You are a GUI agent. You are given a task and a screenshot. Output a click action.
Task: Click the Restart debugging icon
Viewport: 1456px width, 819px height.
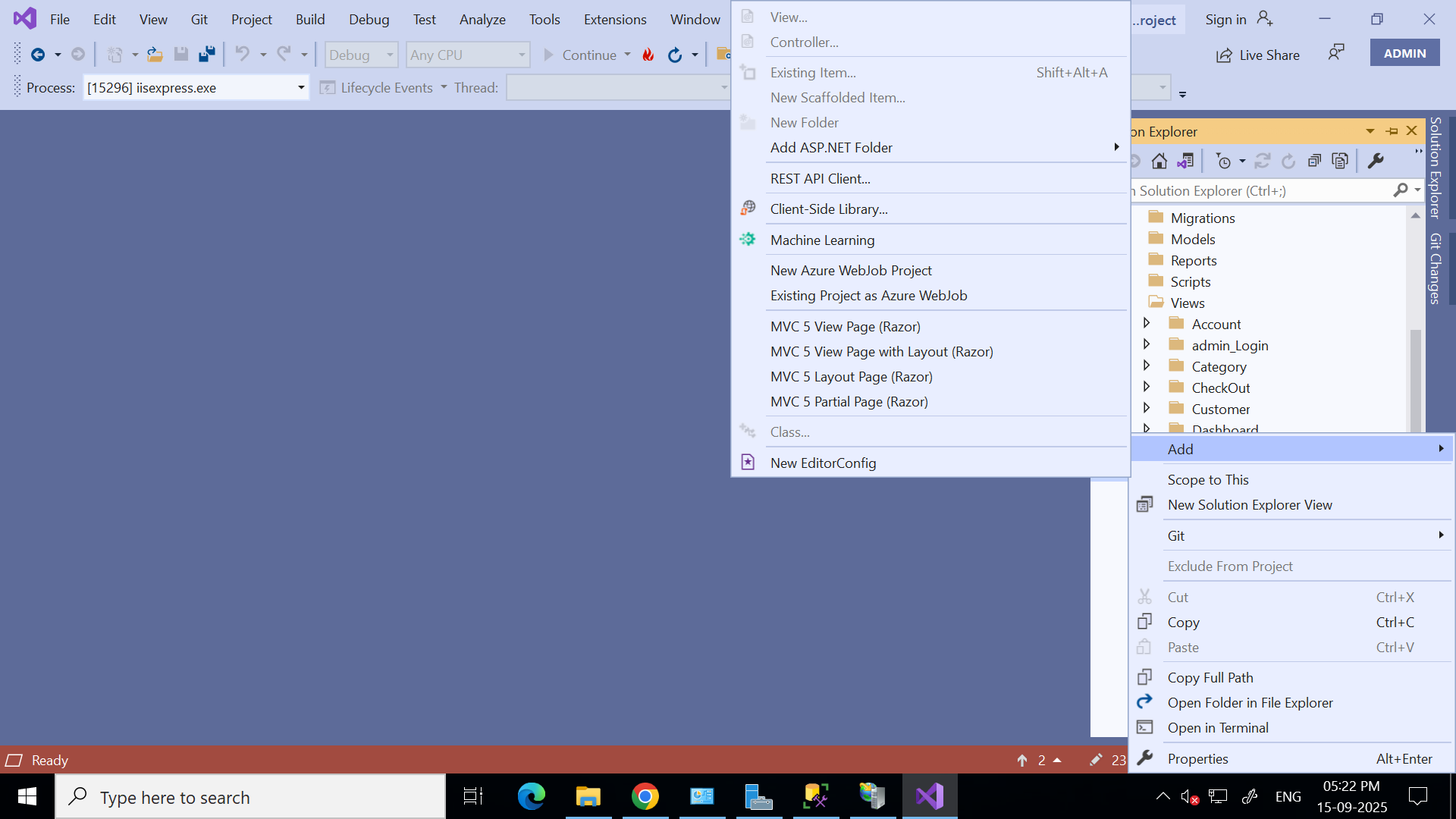click(674, 55)
